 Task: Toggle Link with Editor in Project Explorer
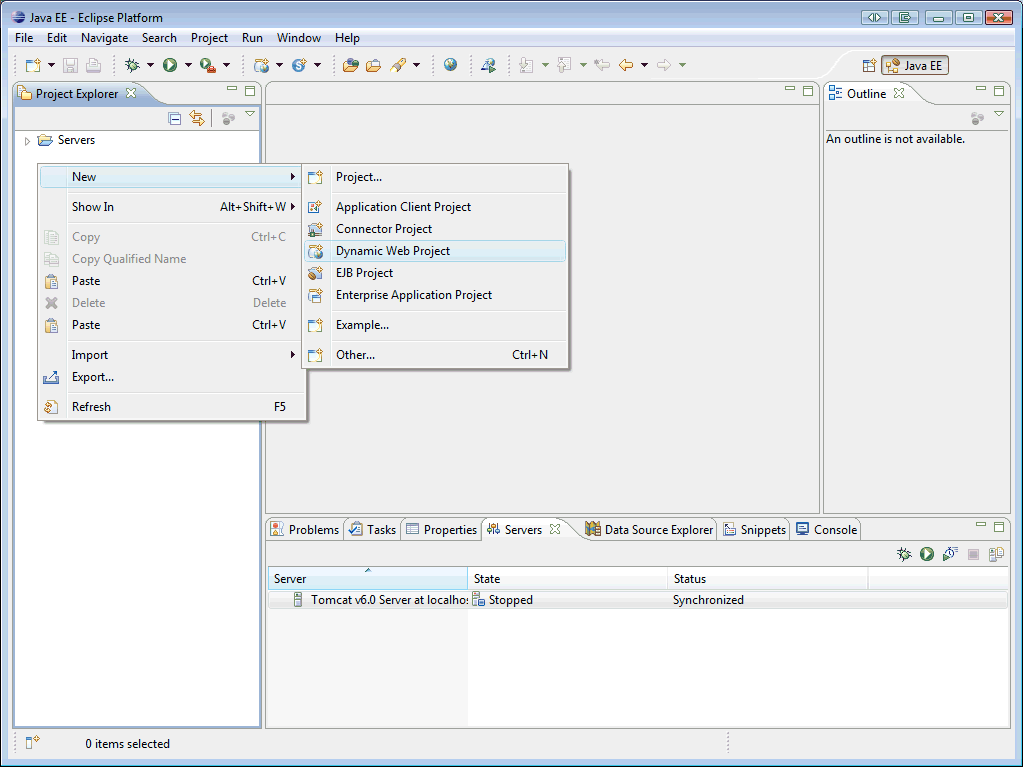197,117
